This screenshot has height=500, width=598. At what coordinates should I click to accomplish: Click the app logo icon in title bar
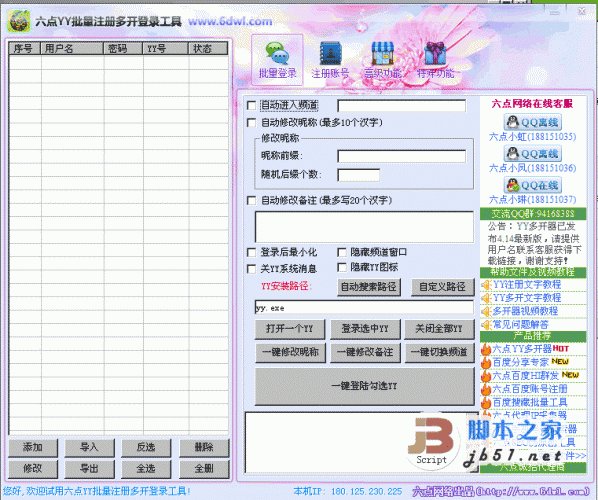[x=19, y=21]
